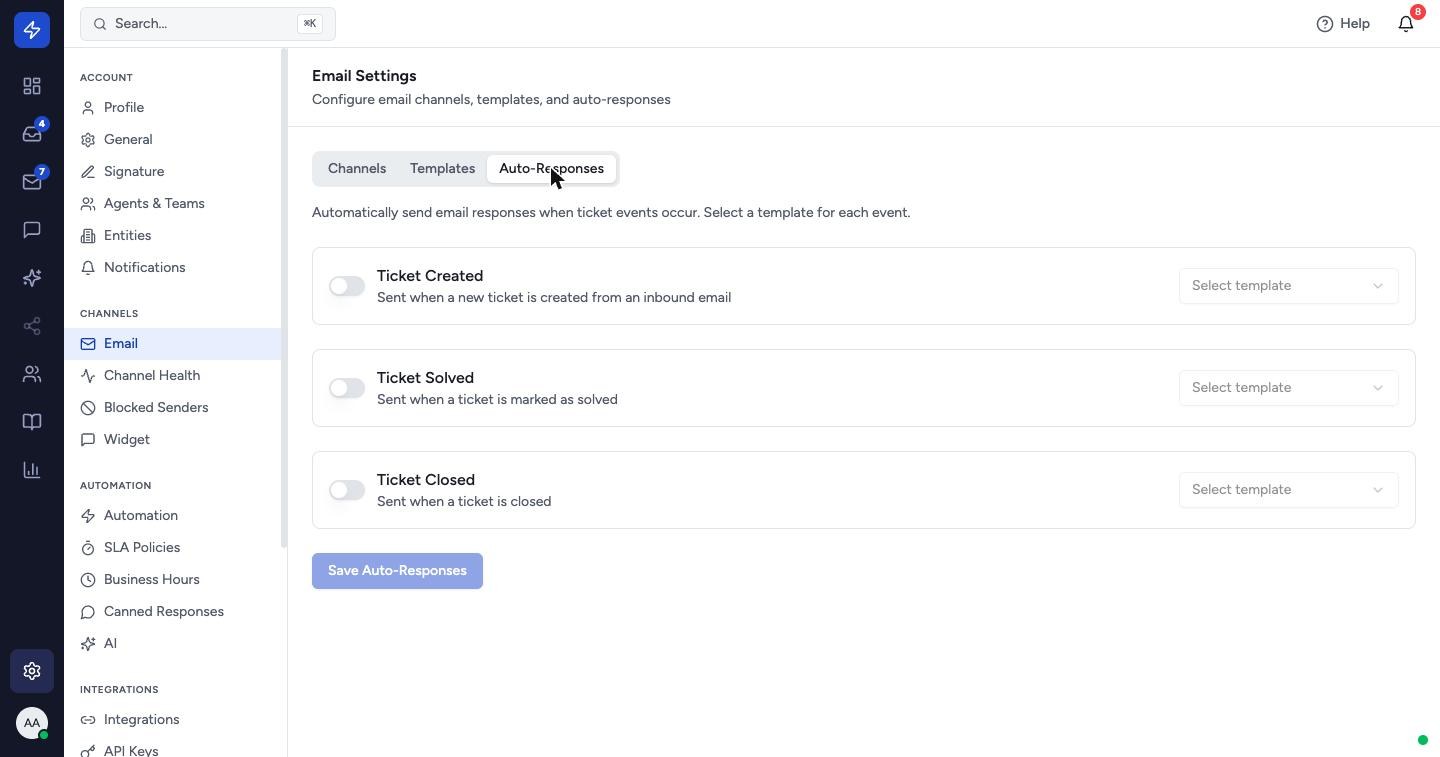Open the reports bar chart icon
The height and width of the screenshot is (757, 1440).
(32, 470)
